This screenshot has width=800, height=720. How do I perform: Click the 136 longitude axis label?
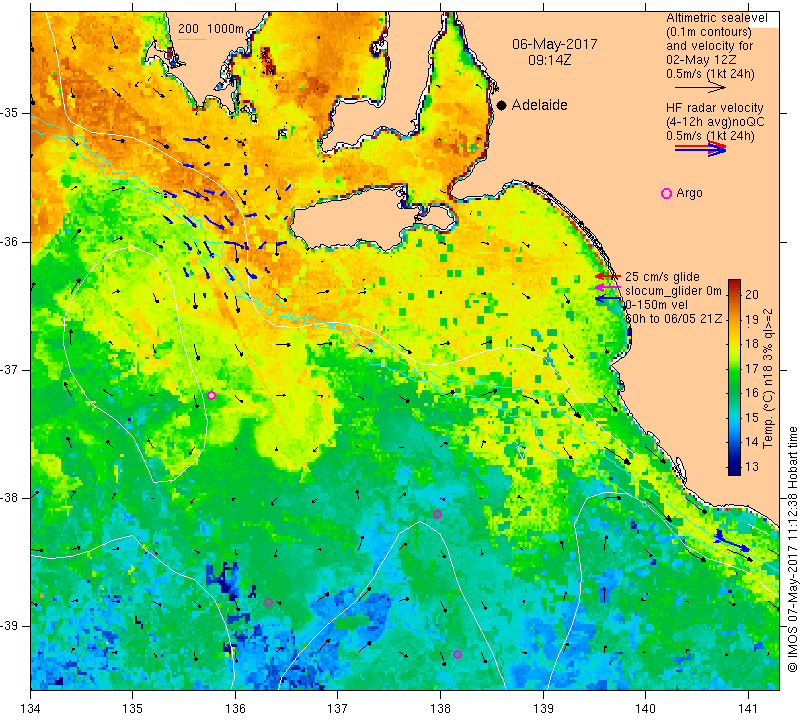click(235, 708)
